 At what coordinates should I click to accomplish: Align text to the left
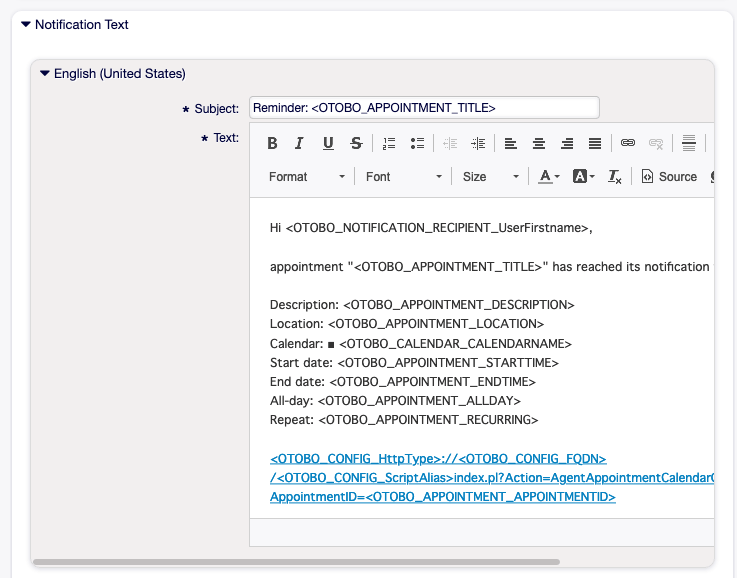click(511, 144)
